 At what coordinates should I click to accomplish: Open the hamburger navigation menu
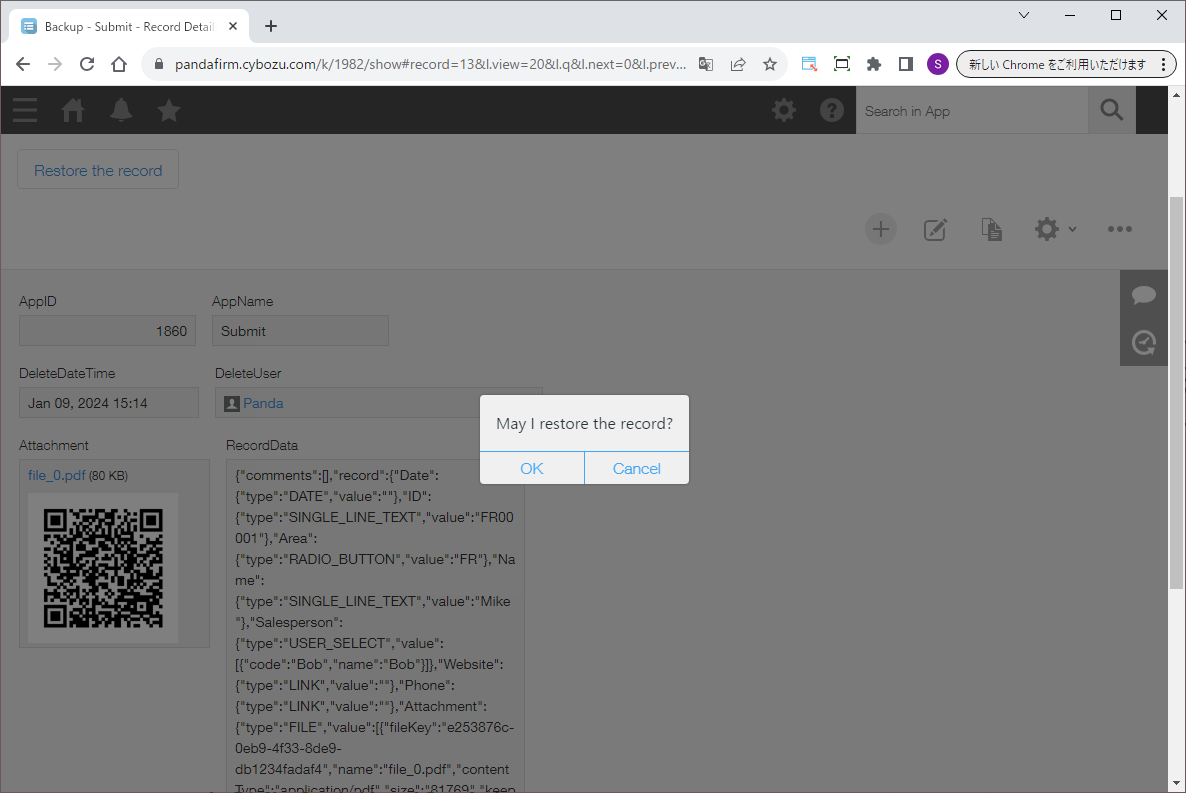(25, 111)
